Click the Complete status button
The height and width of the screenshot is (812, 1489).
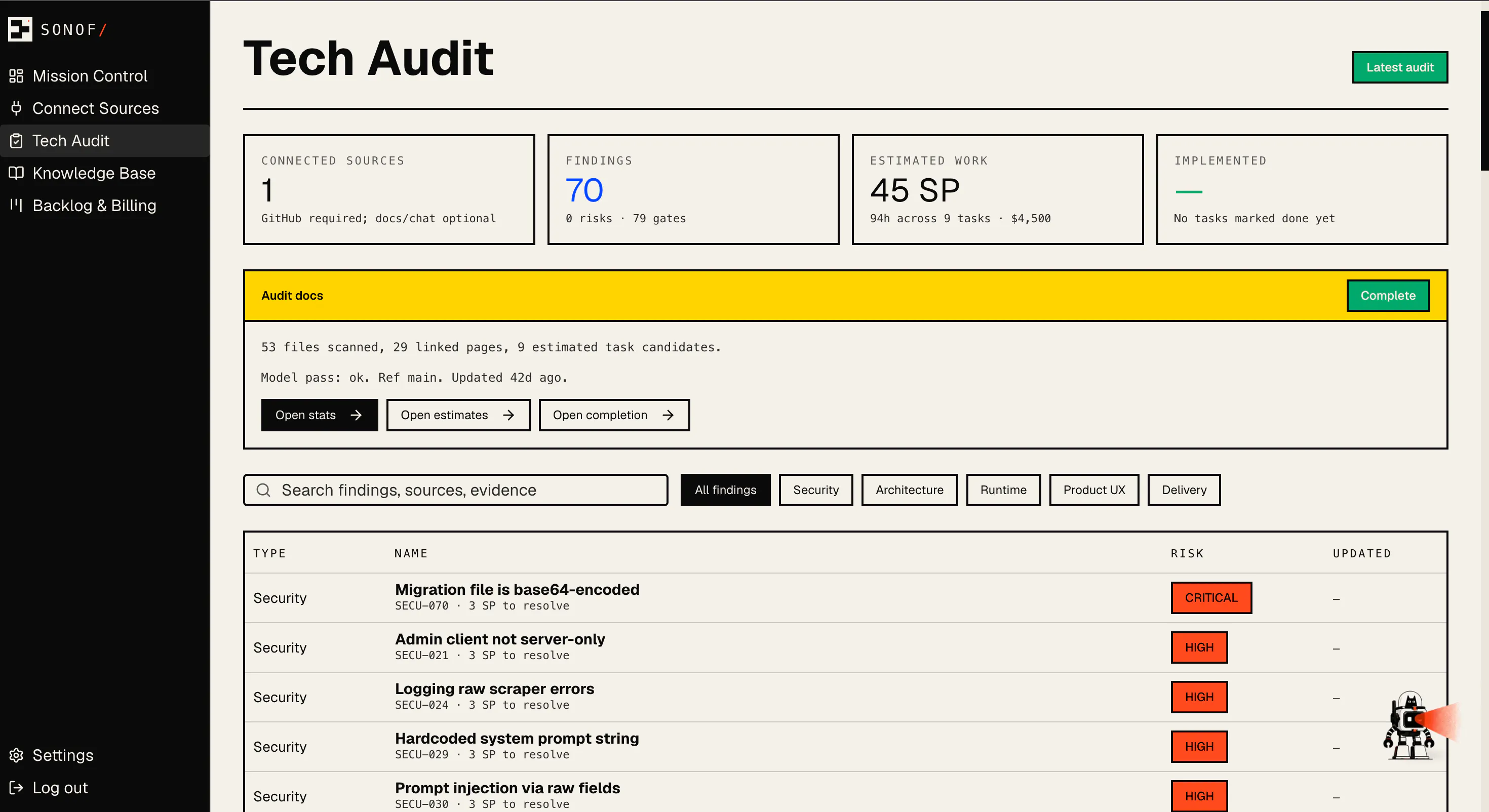(1388, 295)
